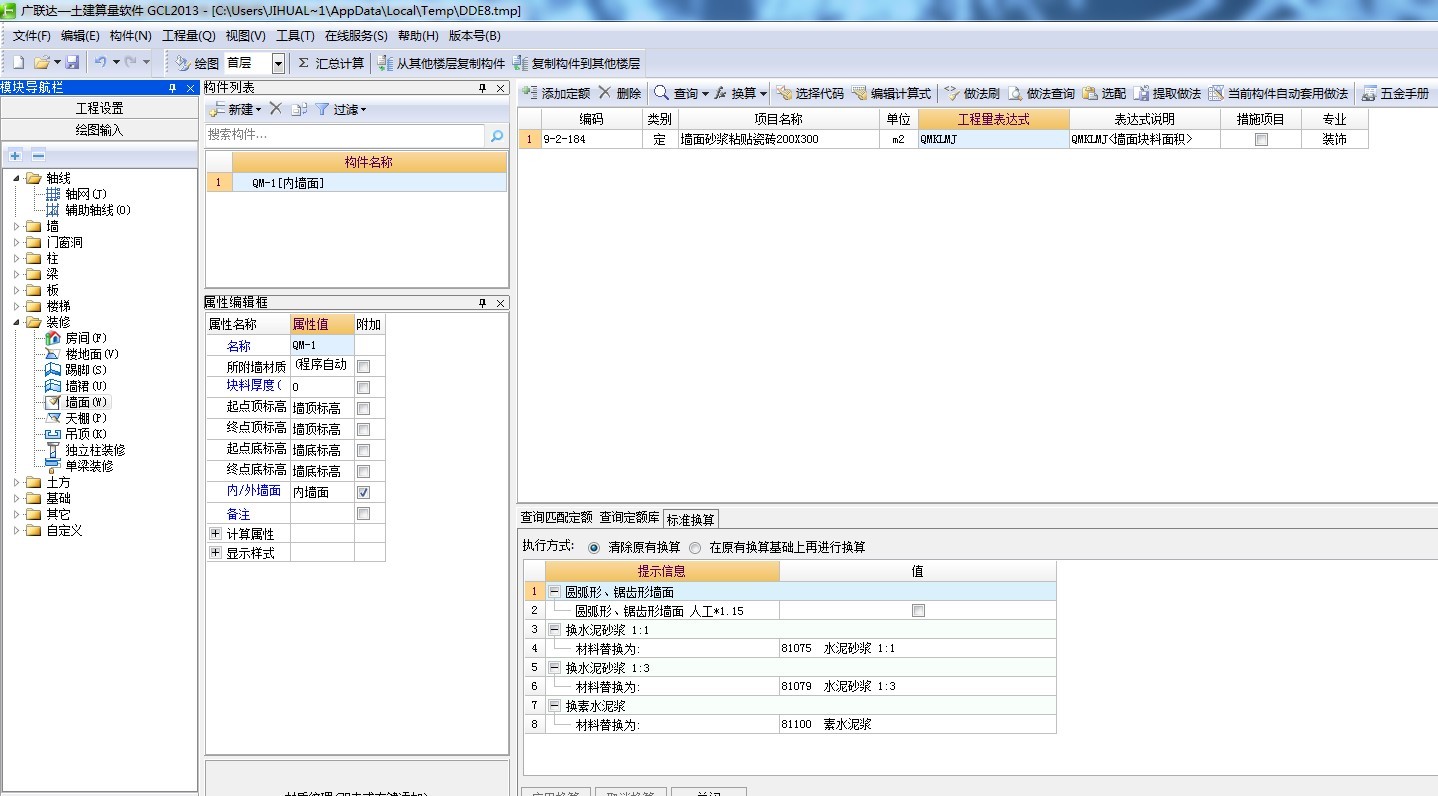Expand the 墙 tree node
The height and width of the screenshot is (796, 1438).
click(x=17, y=226)
